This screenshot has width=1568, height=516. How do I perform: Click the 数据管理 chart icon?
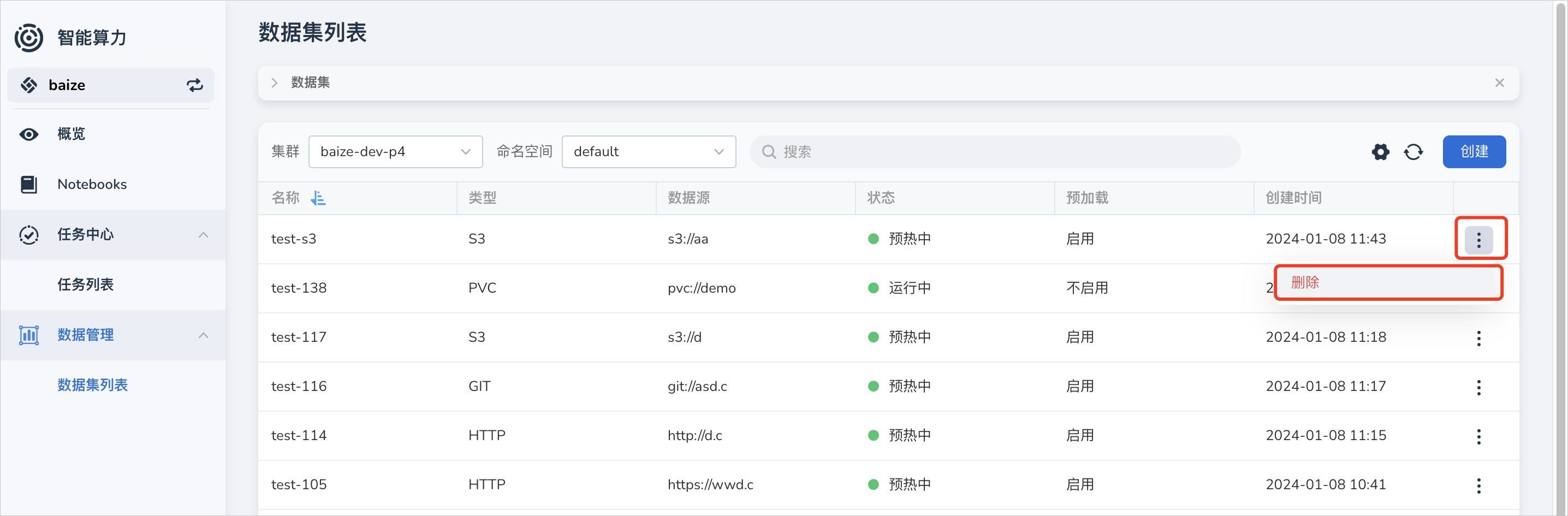[x=28, y=335]
